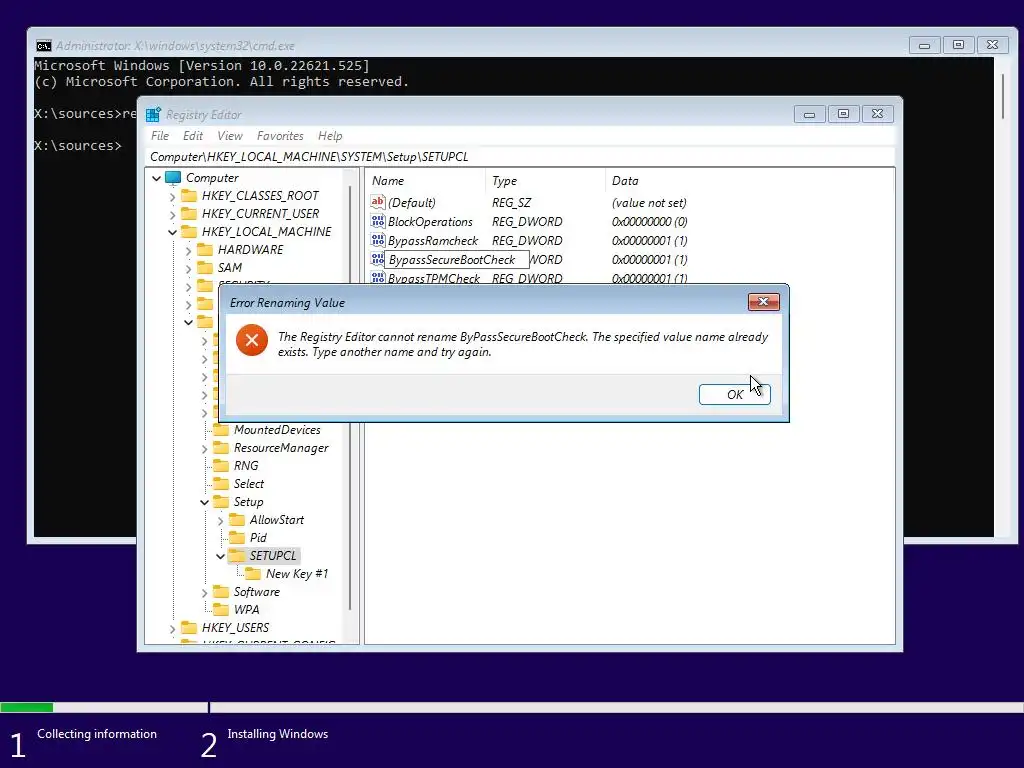Expand the SAM key
This screenshot has height=768, width=1024.
click(x=189, y=268)
